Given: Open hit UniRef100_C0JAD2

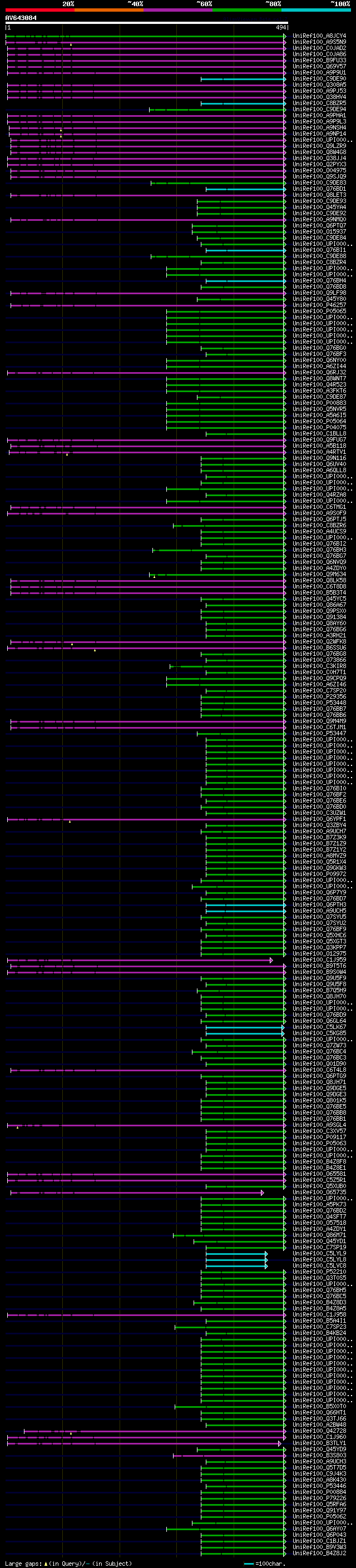Looking at the screenshot, I should coord(319,49).
